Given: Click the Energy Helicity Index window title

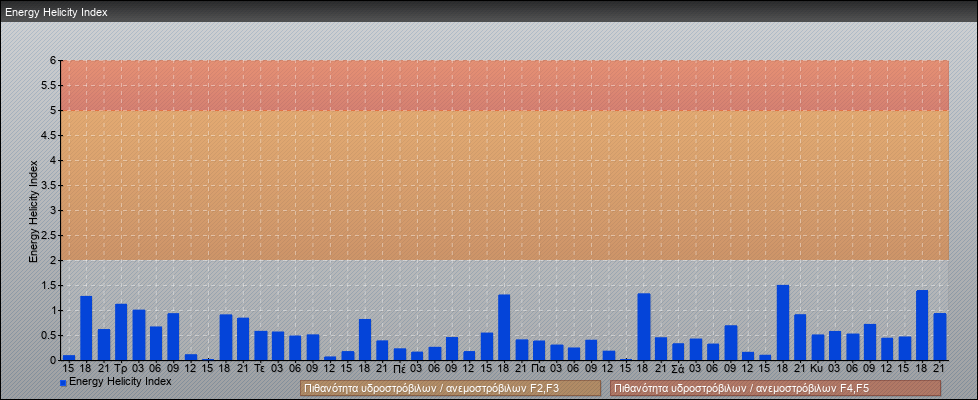Looking at the screenshot, I should pos(56,12).
